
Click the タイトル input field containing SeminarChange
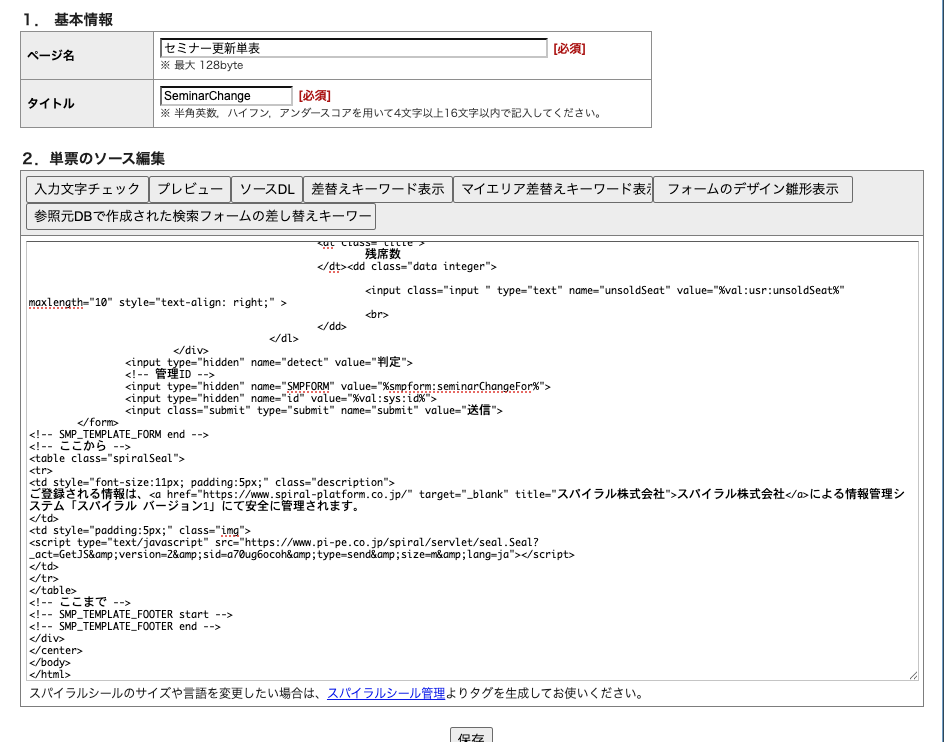pyautogui.click(x=226, y=96)
